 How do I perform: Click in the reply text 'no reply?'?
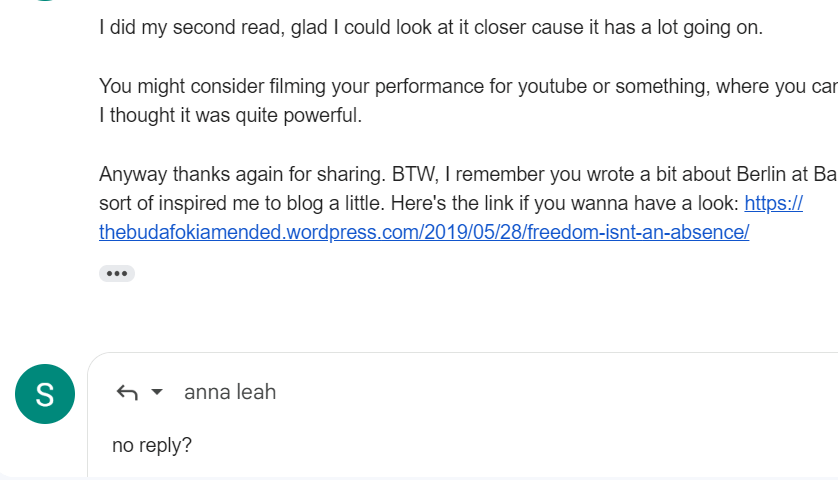(x=152, y=445)
